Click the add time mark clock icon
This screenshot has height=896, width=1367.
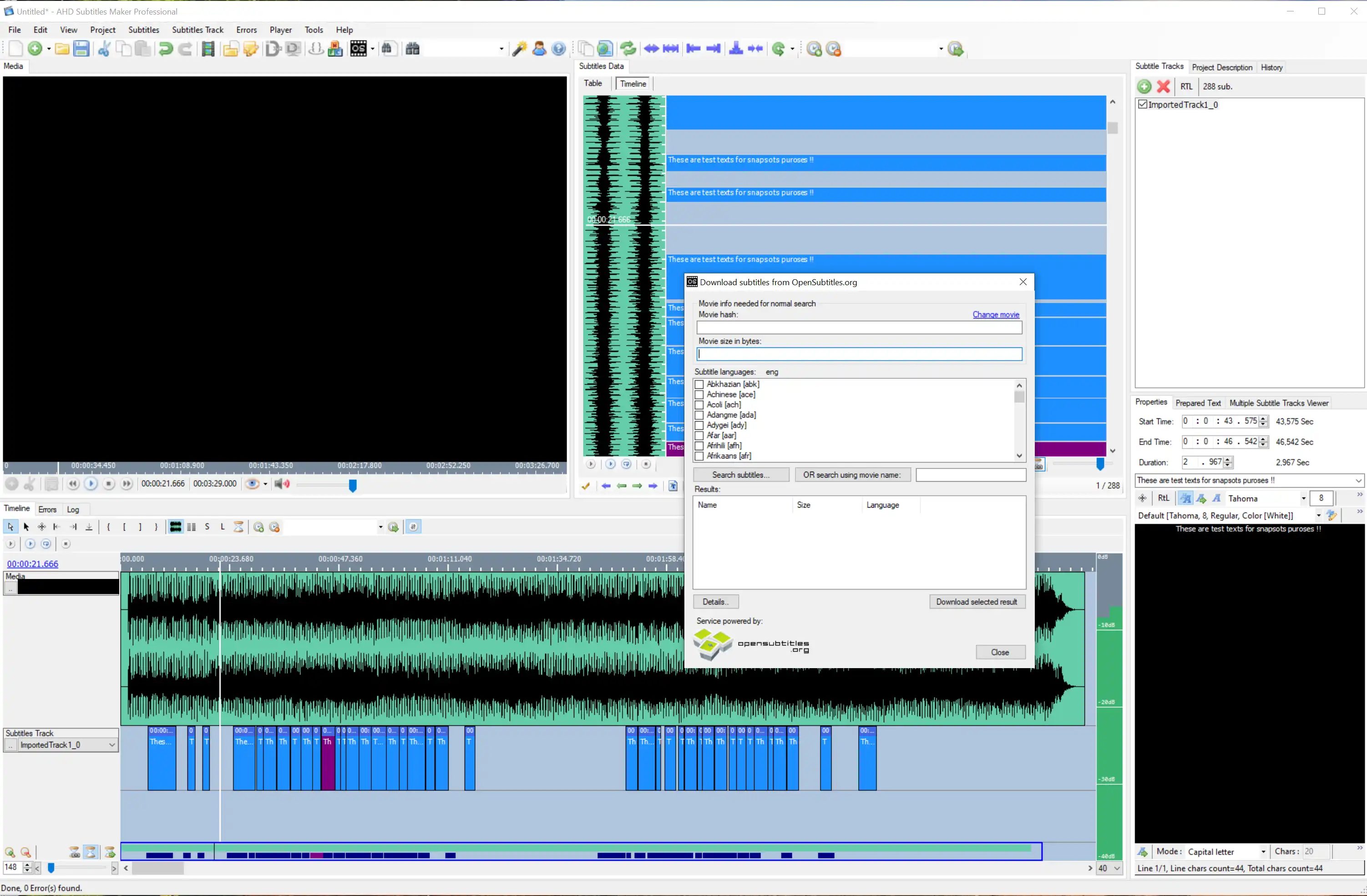[x=814, y=49]
